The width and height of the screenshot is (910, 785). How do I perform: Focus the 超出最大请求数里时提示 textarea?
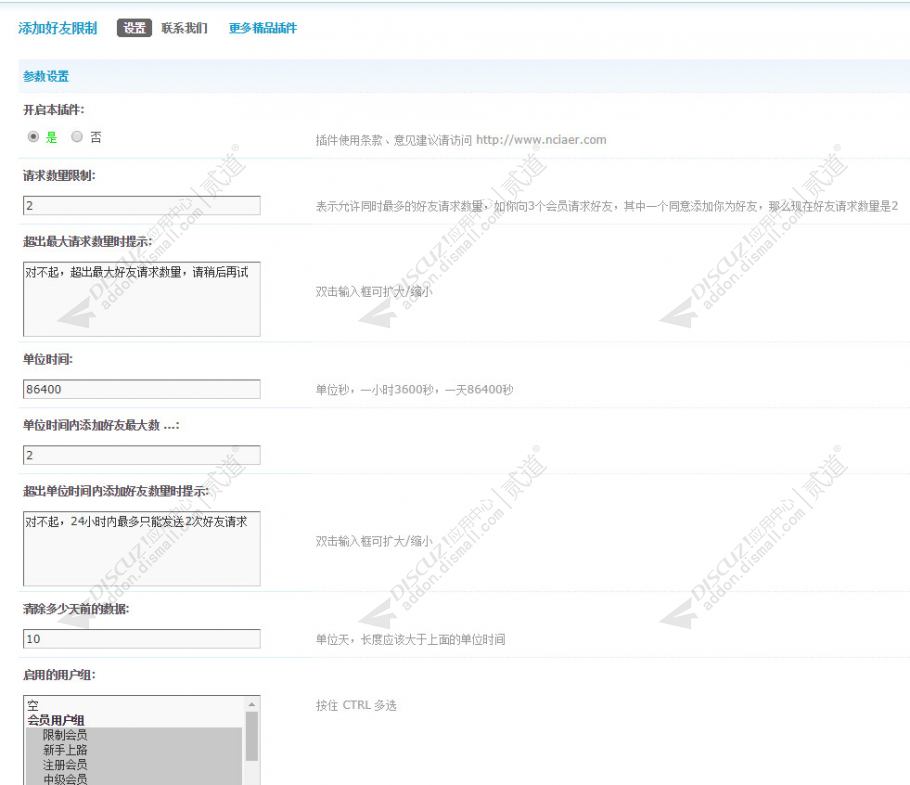click(x=142, y=299)
